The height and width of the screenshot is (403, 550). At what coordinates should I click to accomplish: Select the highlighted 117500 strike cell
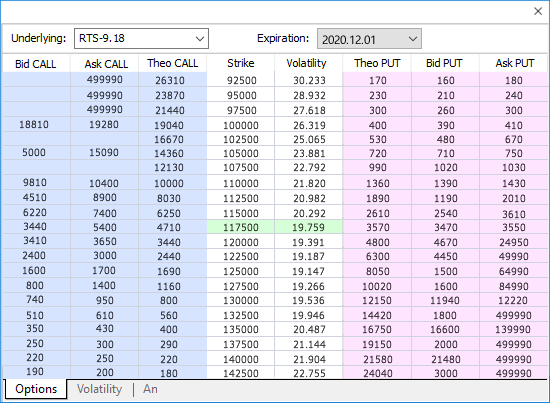(x=241, y=227)
